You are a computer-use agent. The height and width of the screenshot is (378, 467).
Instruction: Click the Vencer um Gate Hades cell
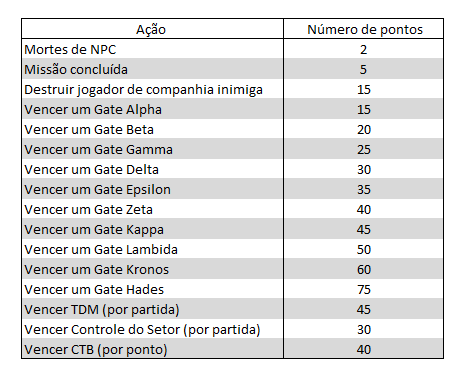click(x=152, y=289)
